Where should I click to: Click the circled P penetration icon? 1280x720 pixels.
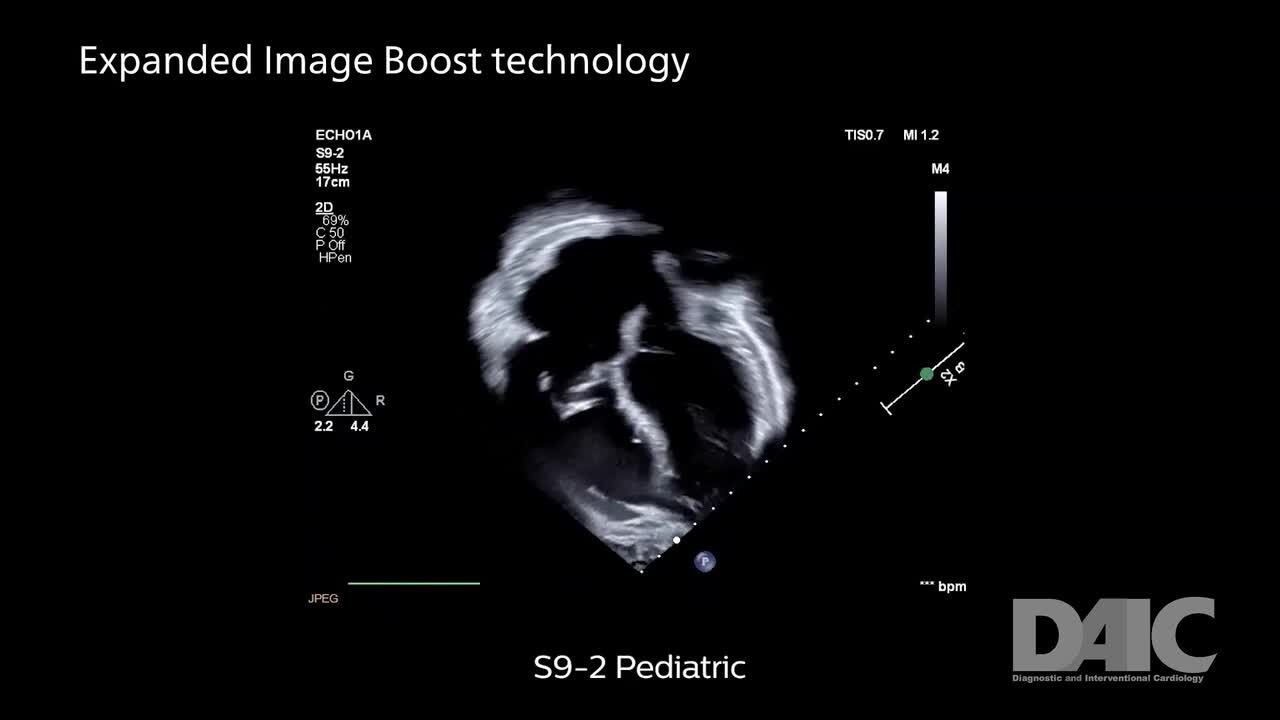(x=319, y=401)
